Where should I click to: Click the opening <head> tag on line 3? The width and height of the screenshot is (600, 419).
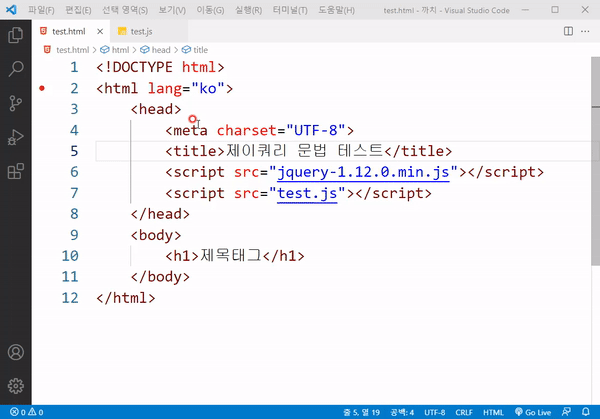pos(156,109)
